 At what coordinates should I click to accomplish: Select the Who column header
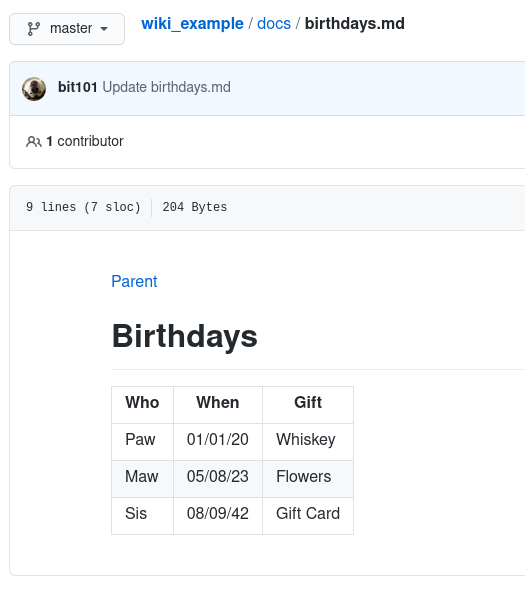click(x=142, y=405)
